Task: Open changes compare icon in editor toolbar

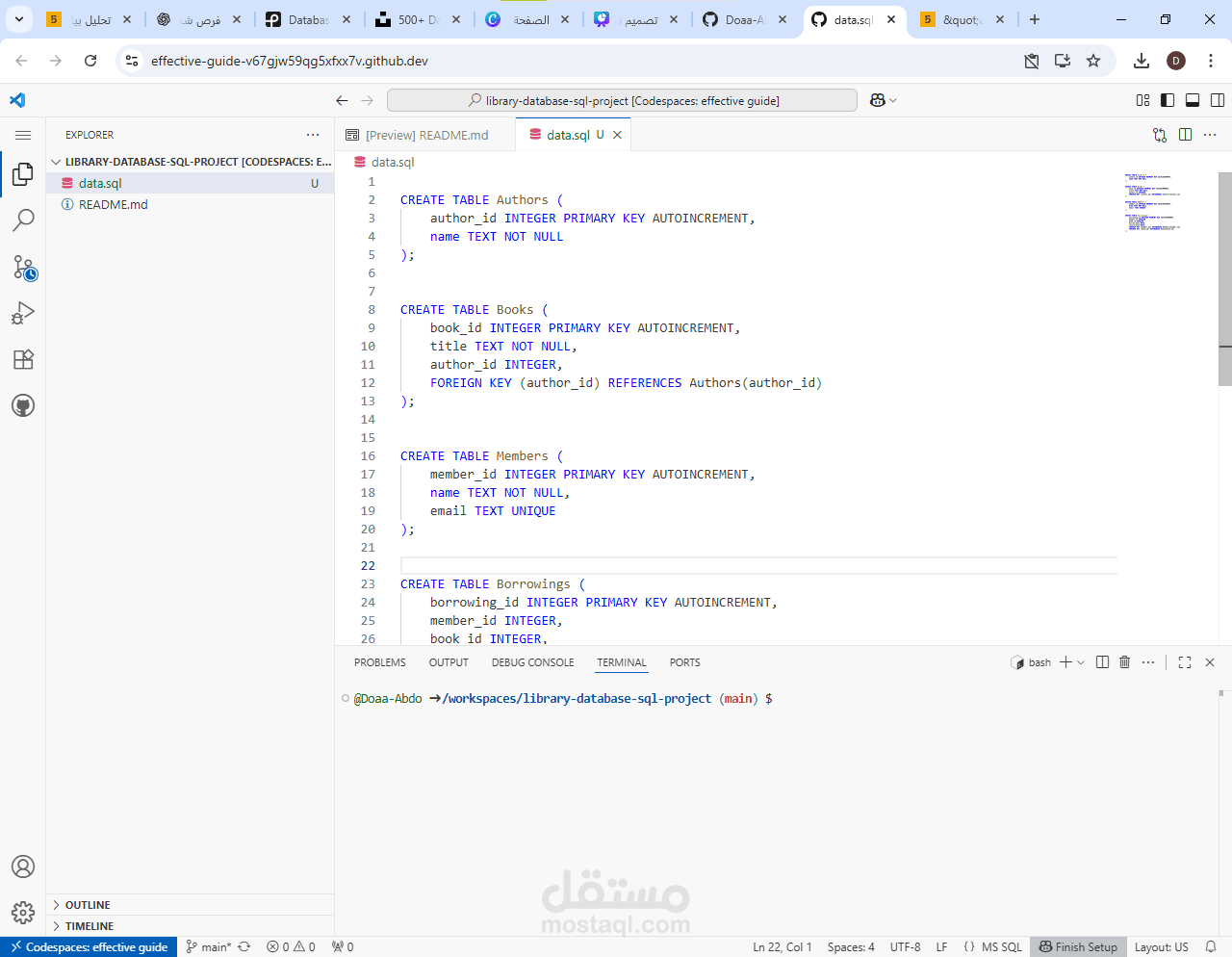Action: (1160, 135)
